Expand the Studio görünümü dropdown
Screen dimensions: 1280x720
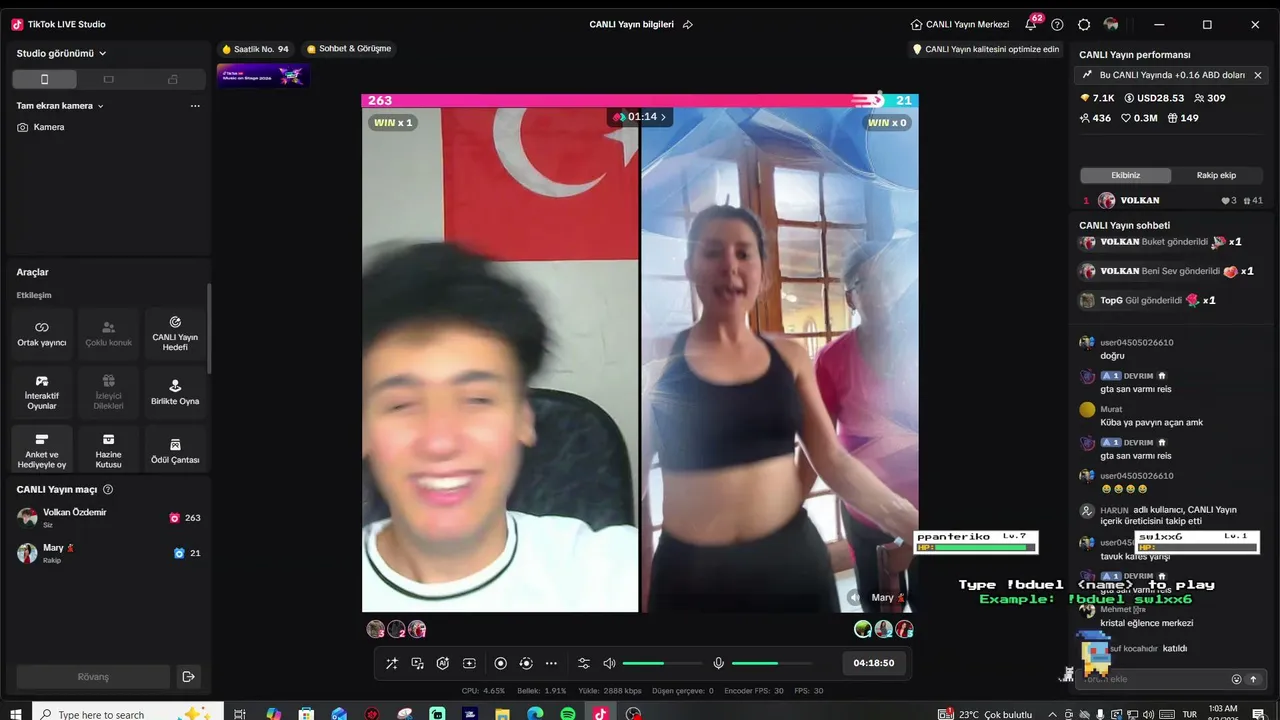pyautogui.click(x=61, y=53)
